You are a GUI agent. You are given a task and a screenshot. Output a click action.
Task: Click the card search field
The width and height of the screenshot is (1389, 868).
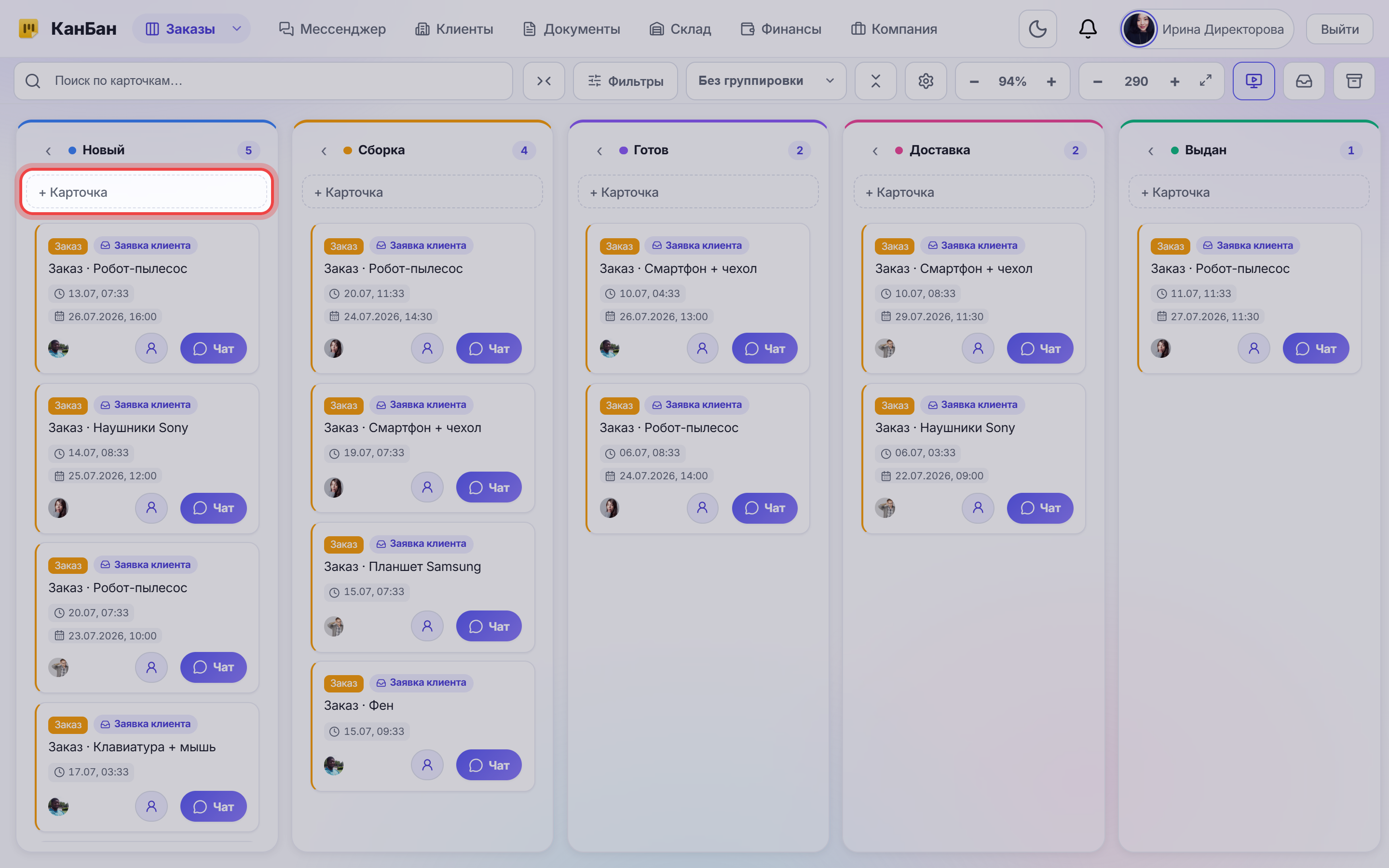263,81
